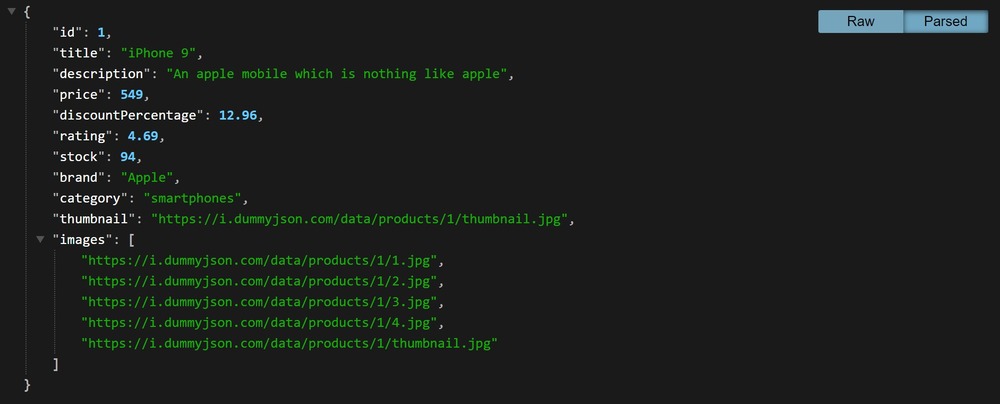
Task: Click the "smartphones" category value
Action: pos(193,198)
